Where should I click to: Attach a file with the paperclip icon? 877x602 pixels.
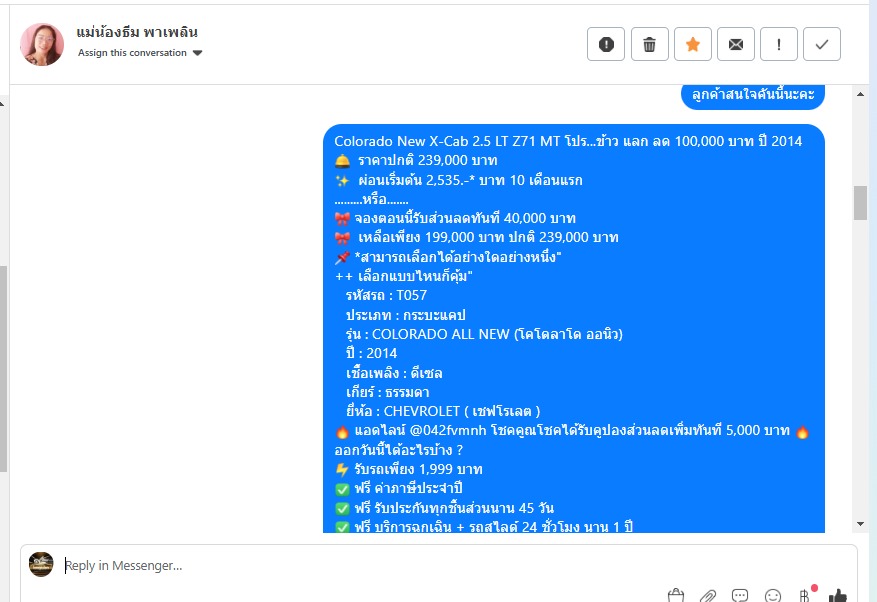[708, 596]
